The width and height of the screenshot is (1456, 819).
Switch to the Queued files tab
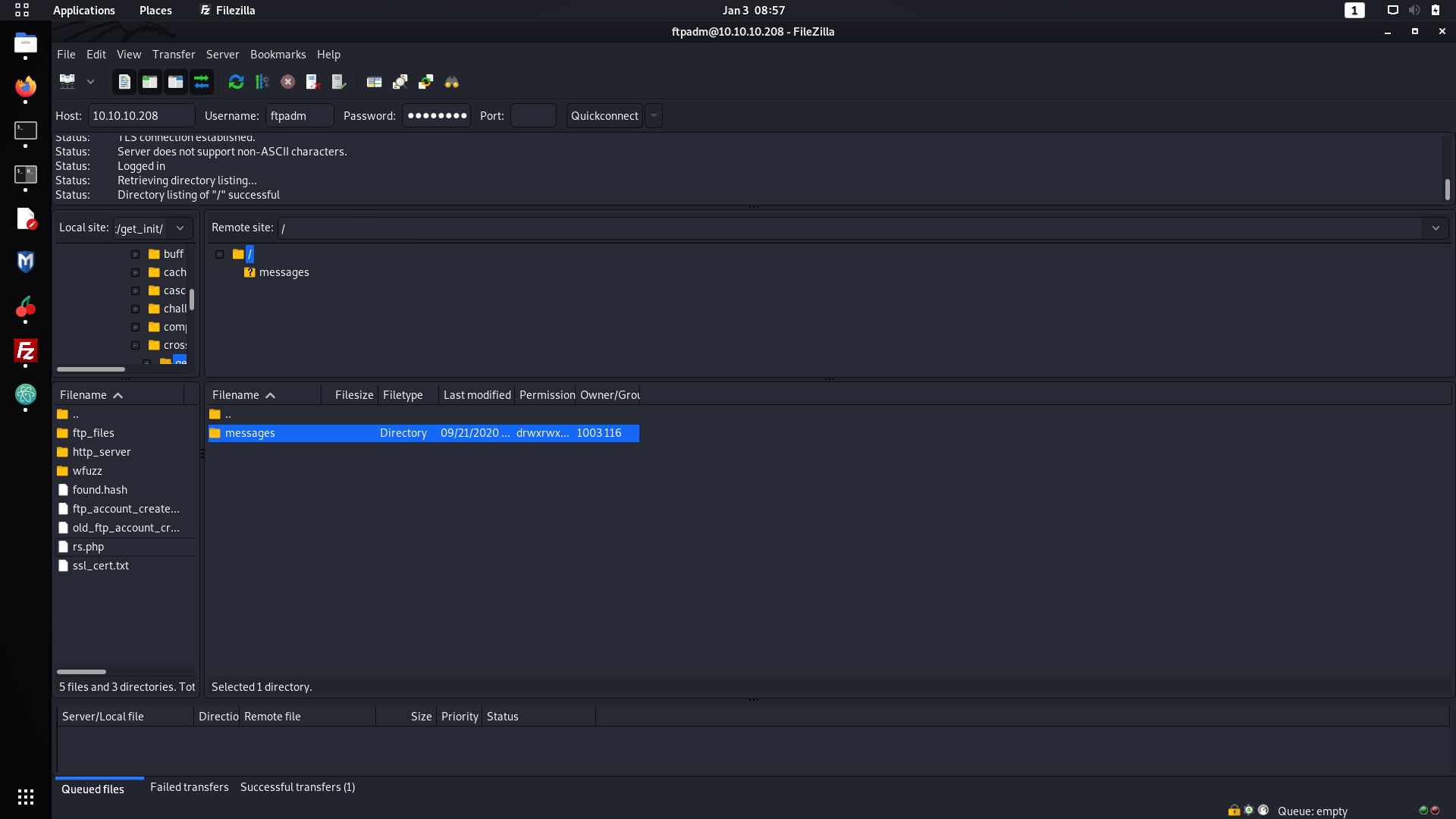click(93, 789)
